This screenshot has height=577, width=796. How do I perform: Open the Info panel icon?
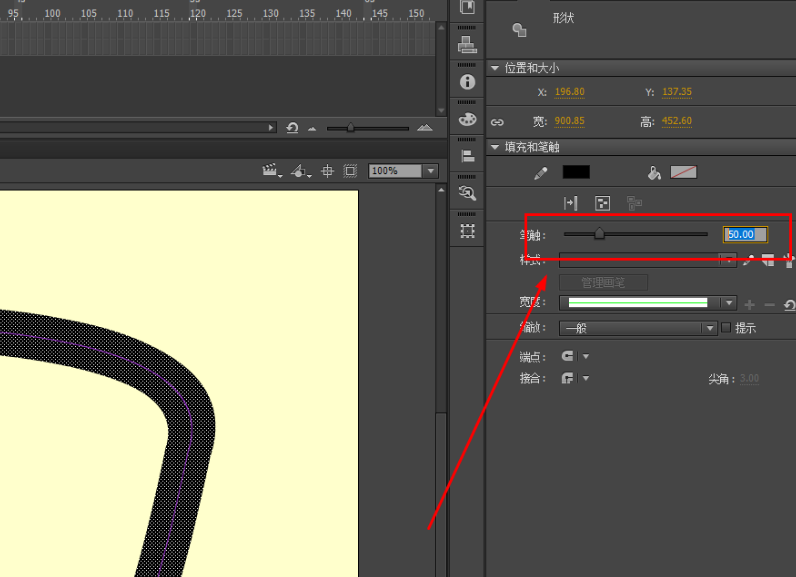(467, 82)
